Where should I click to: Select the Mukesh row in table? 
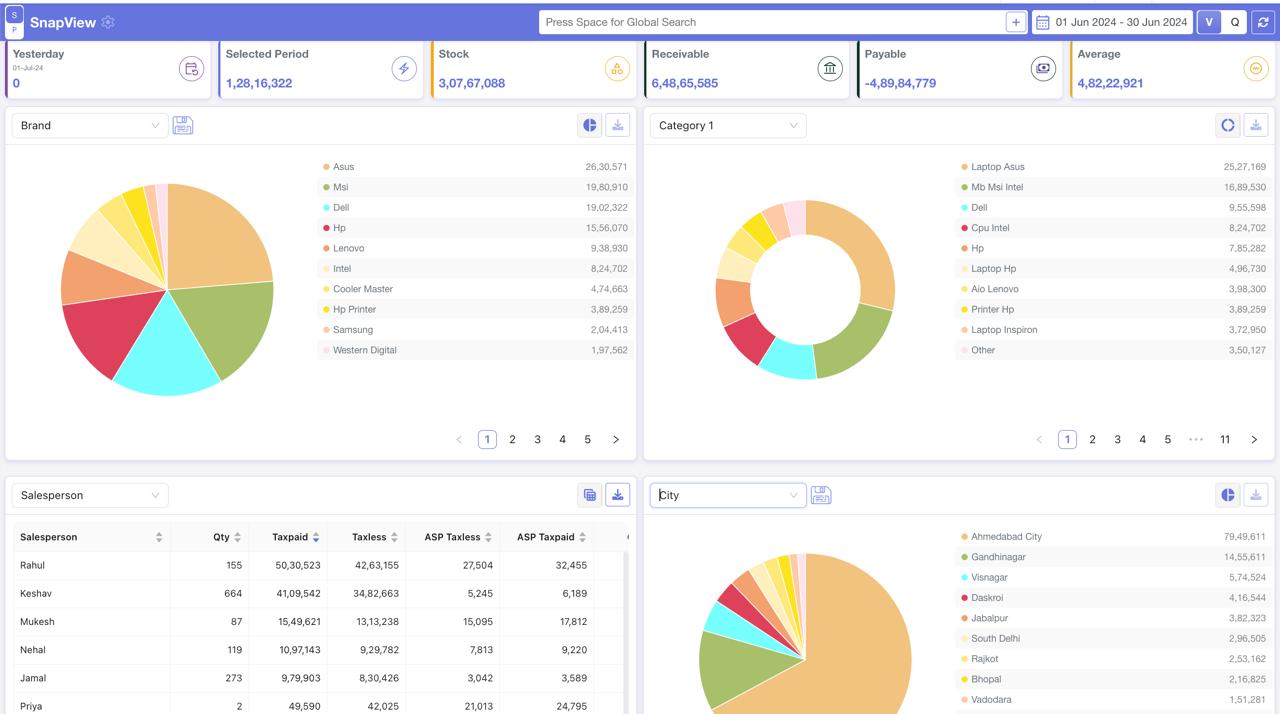320,621
